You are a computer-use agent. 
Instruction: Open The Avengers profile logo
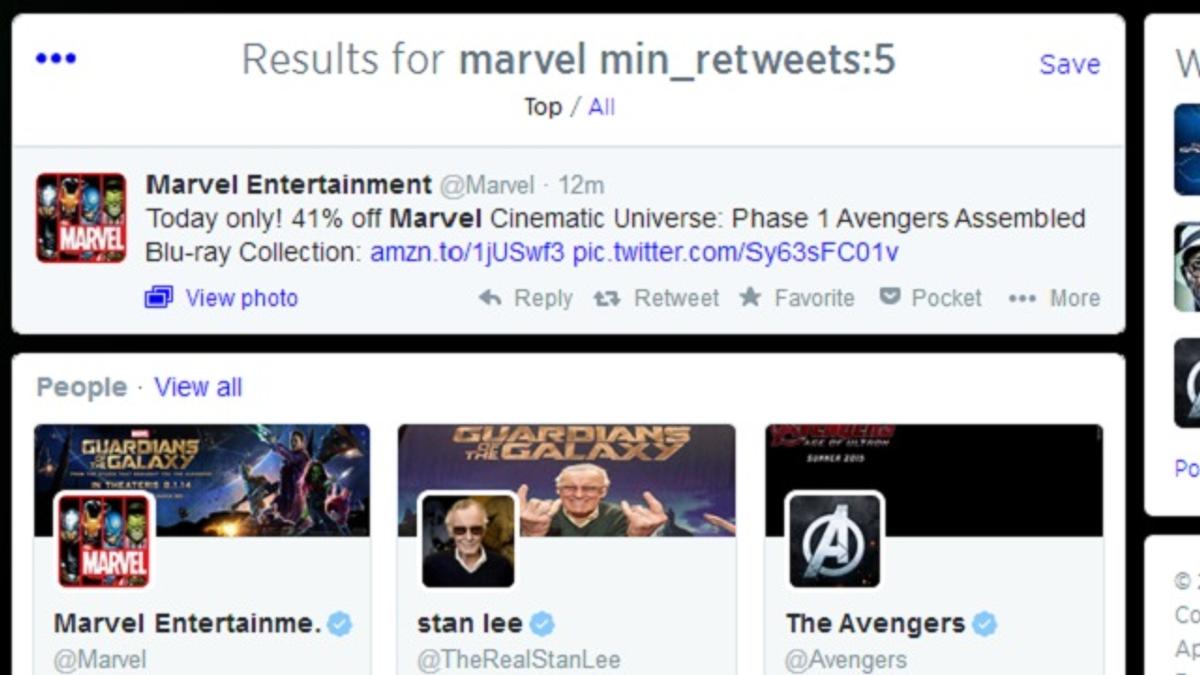[834, 540]
